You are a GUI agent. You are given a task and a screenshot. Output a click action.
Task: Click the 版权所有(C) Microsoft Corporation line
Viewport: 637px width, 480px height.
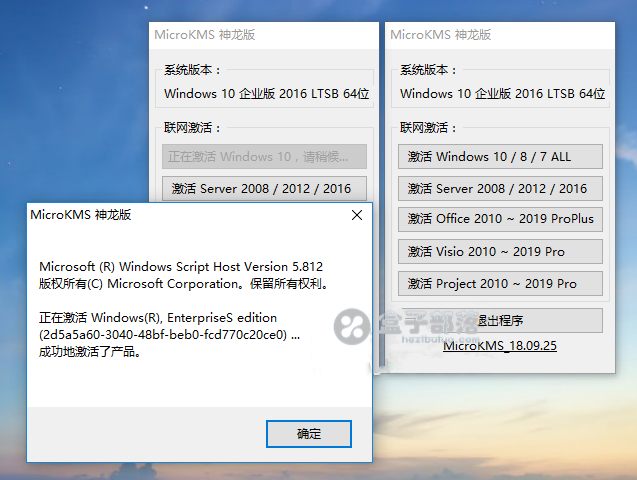coord(184,283)
